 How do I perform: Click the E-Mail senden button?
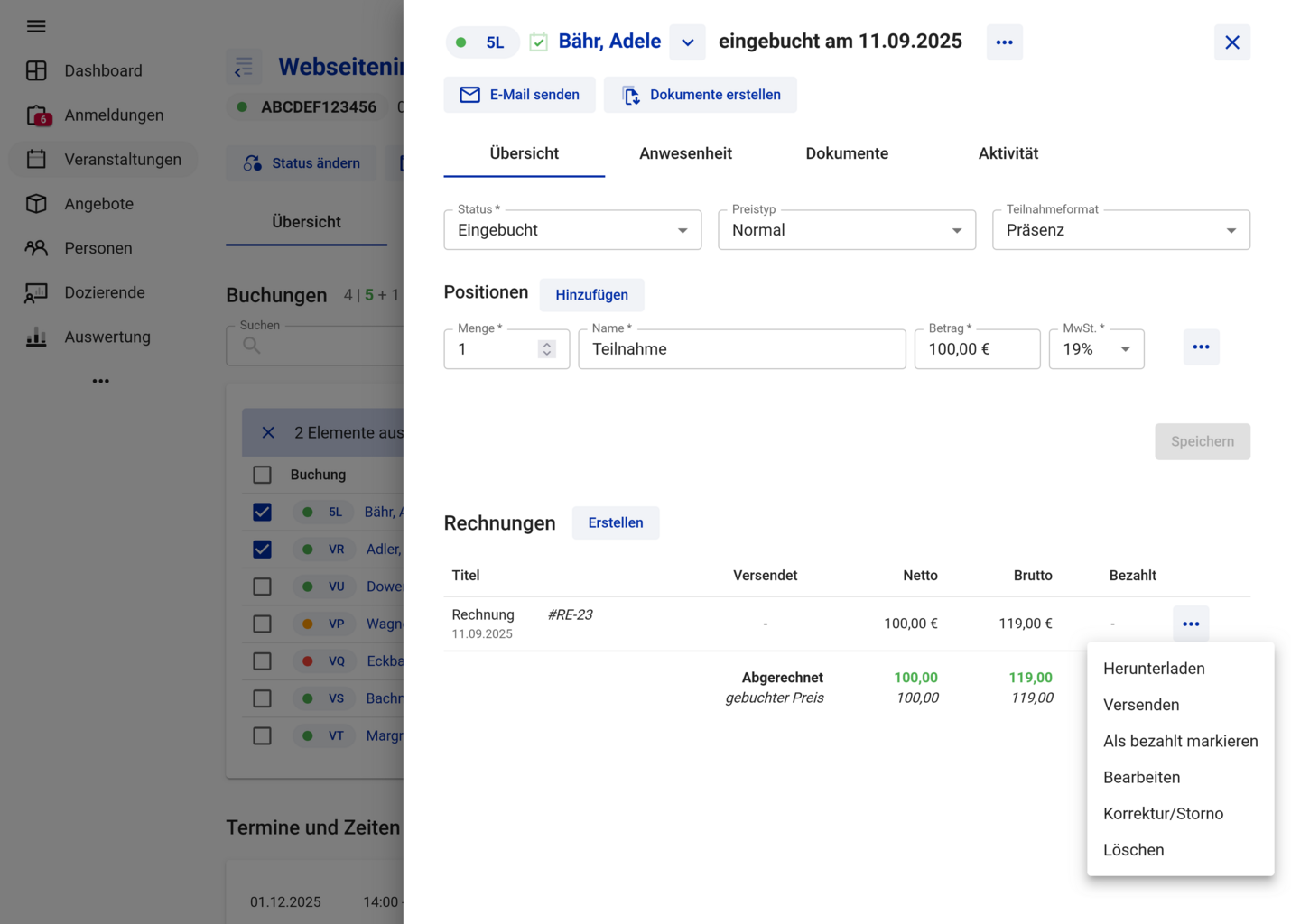click(x=519, y=95)
